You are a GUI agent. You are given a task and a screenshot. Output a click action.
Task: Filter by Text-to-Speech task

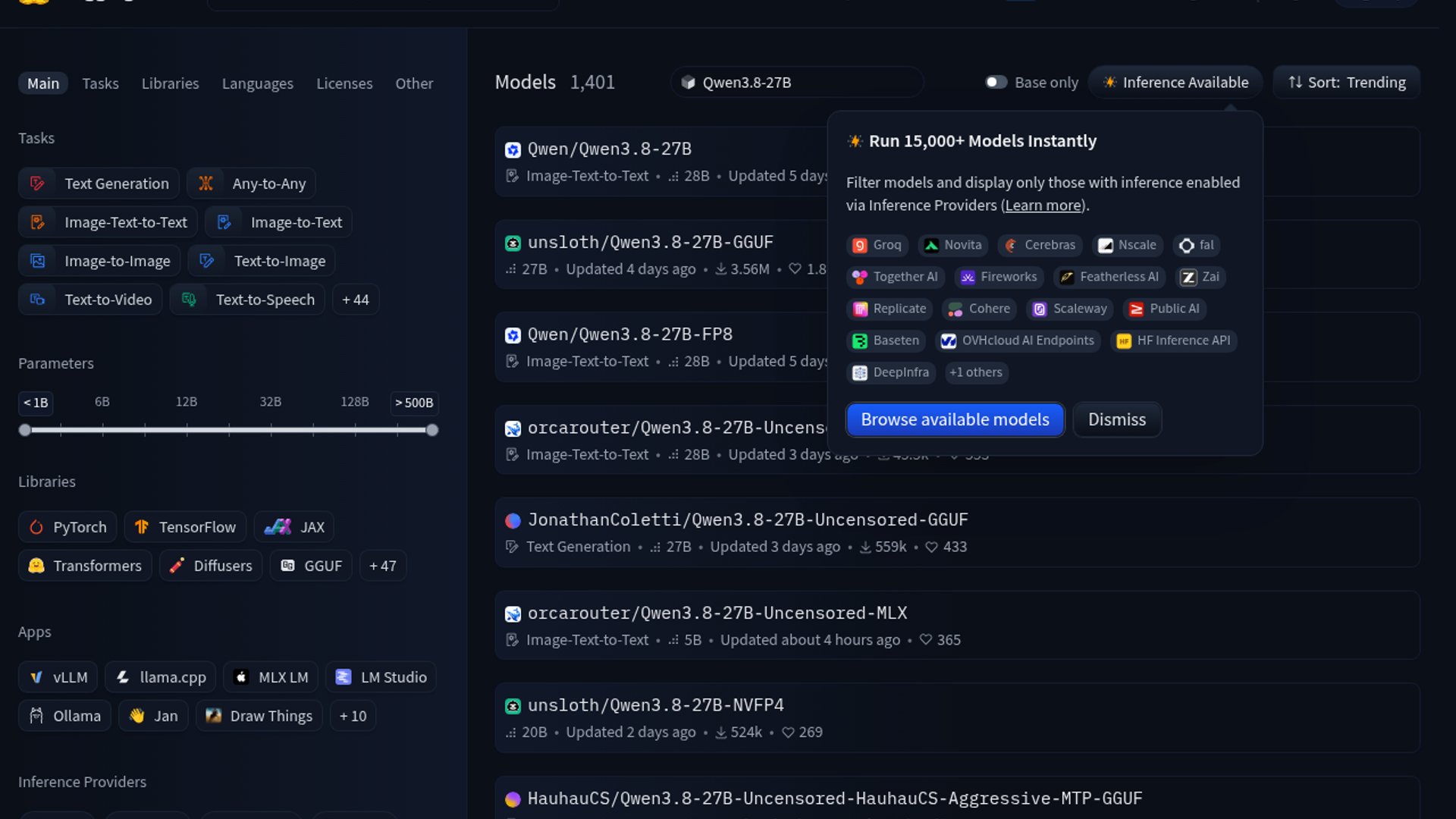click(247, 300)
